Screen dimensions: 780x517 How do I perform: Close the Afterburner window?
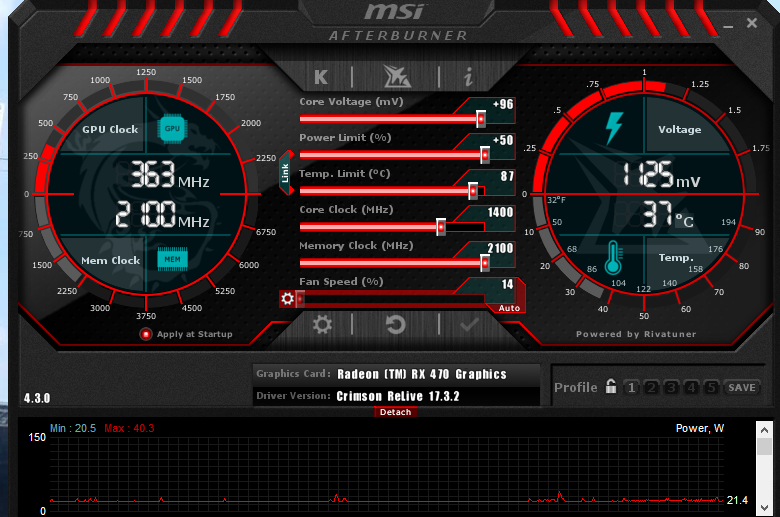click(752, 23)
